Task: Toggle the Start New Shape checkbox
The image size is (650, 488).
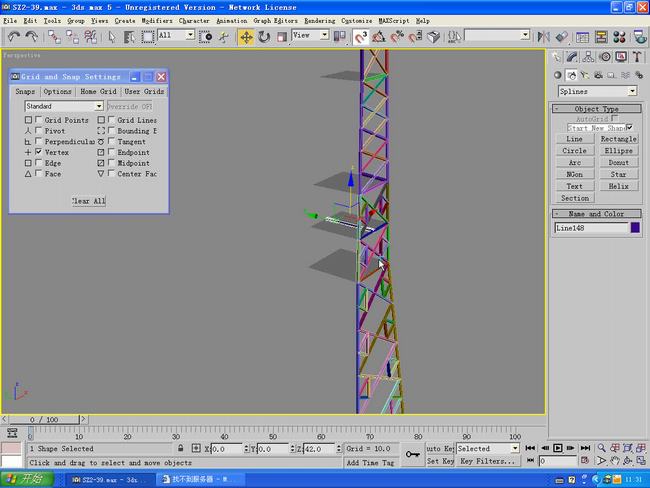Action: click(x=630, y=127)
